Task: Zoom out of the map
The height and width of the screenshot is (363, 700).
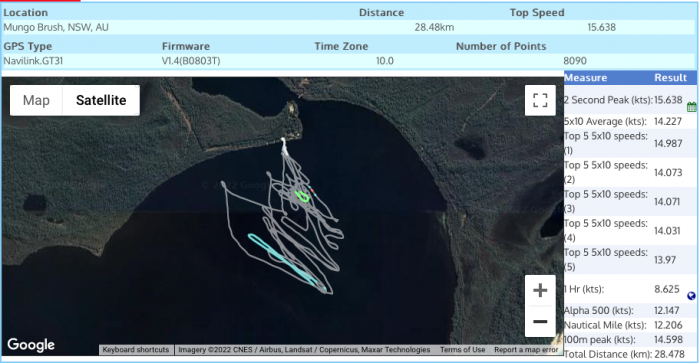Action: (540, 321)
